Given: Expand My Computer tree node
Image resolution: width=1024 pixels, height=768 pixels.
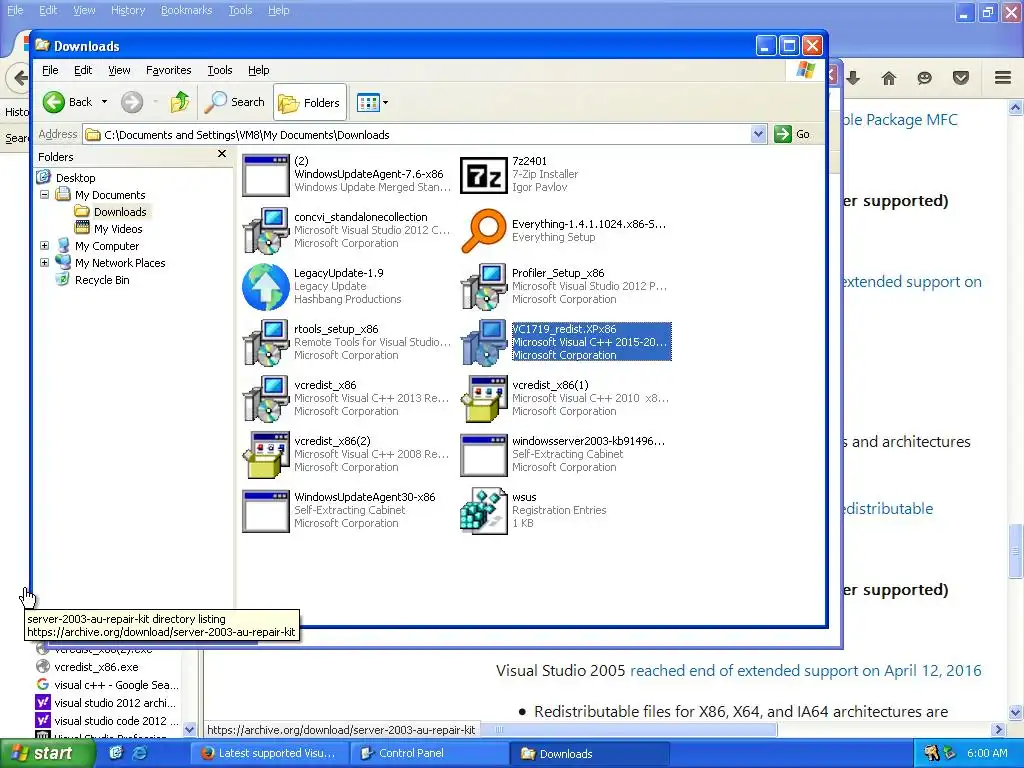Looking at the screenshot, I should 44,246.
